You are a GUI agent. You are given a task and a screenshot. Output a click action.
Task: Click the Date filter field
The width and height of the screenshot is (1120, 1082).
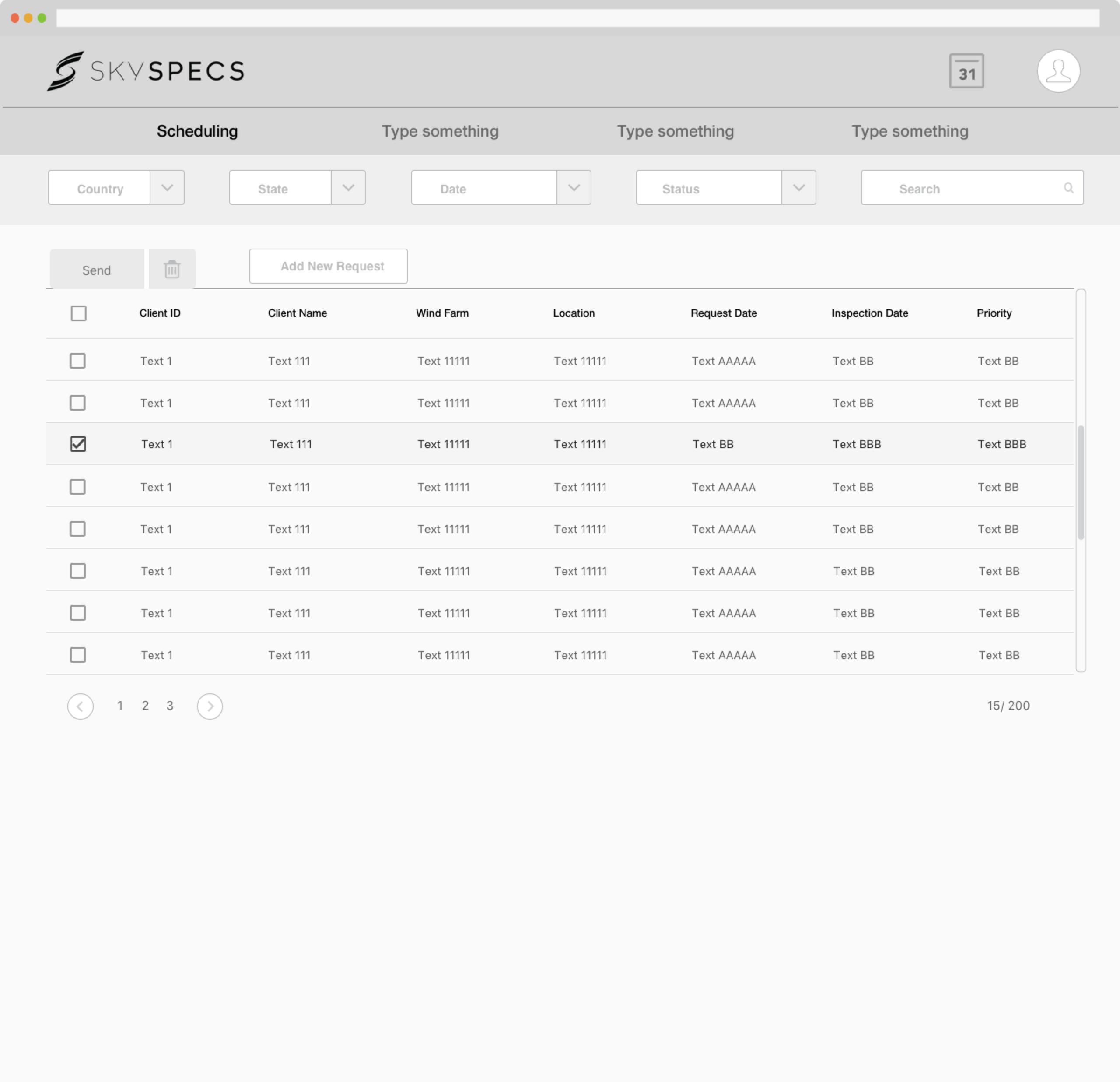point(484,187)
